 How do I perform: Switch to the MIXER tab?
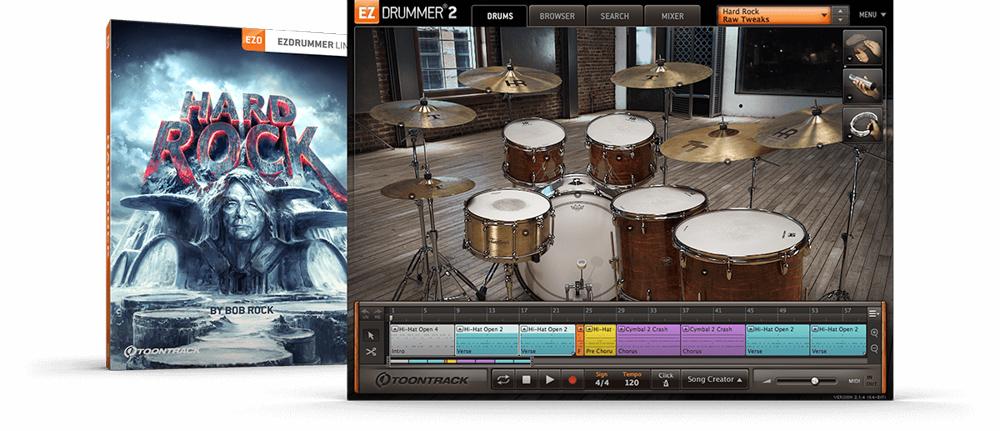pos(672,15)
